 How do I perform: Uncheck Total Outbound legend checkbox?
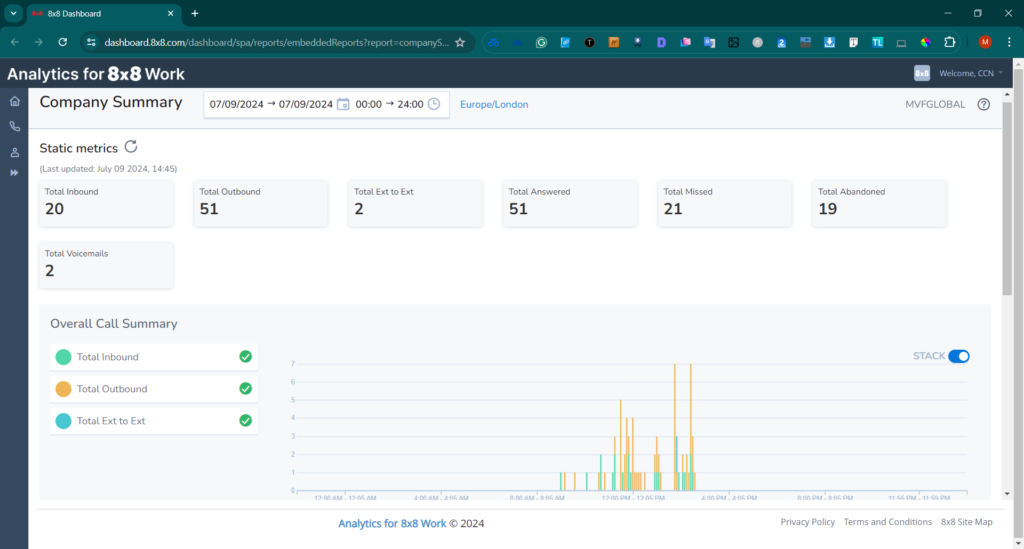point(245,389)
